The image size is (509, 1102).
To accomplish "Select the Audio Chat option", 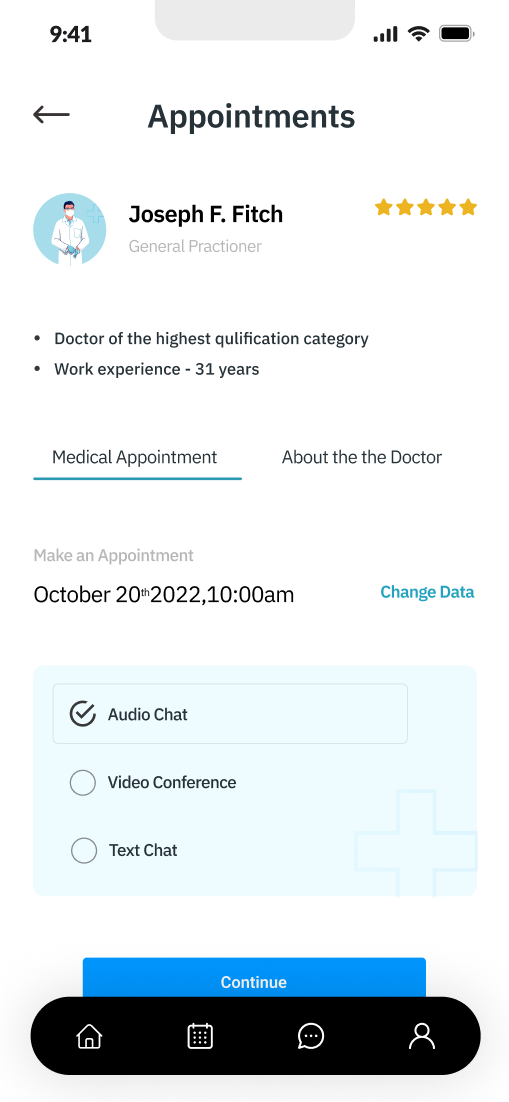I will (230, 714).
